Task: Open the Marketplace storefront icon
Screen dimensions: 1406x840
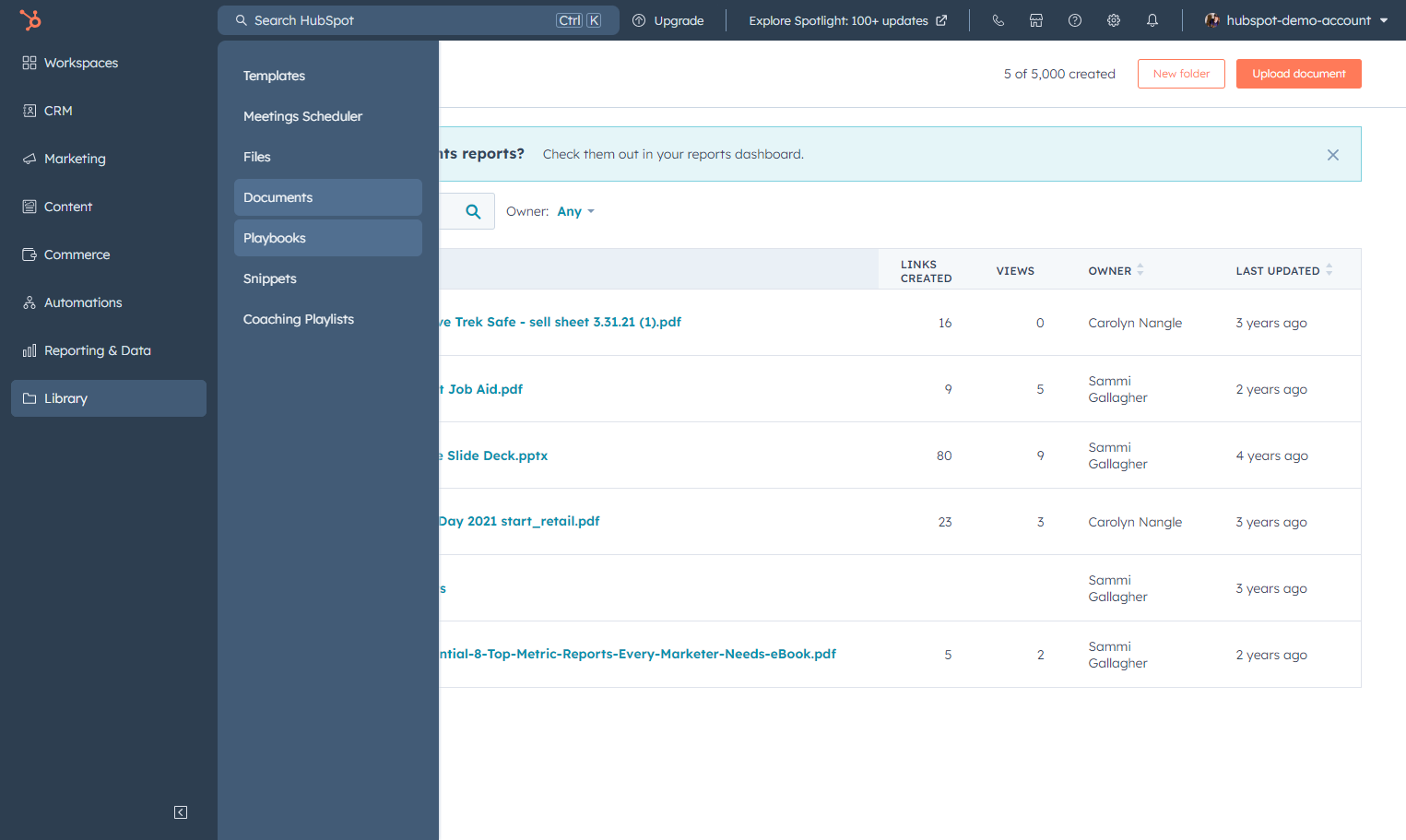Action: (x=1036, y=20)
